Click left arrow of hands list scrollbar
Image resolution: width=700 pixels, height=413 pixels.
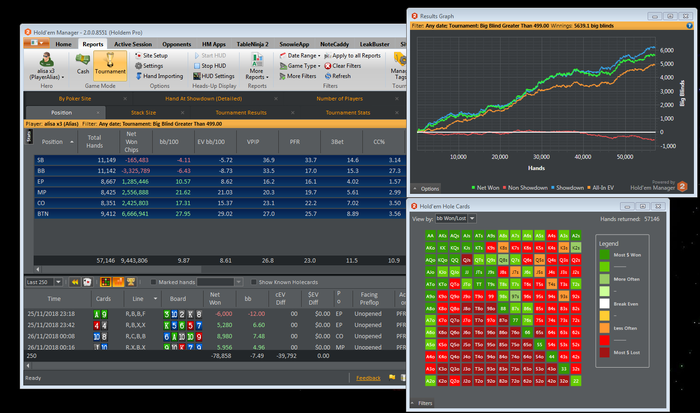point(28,365)
